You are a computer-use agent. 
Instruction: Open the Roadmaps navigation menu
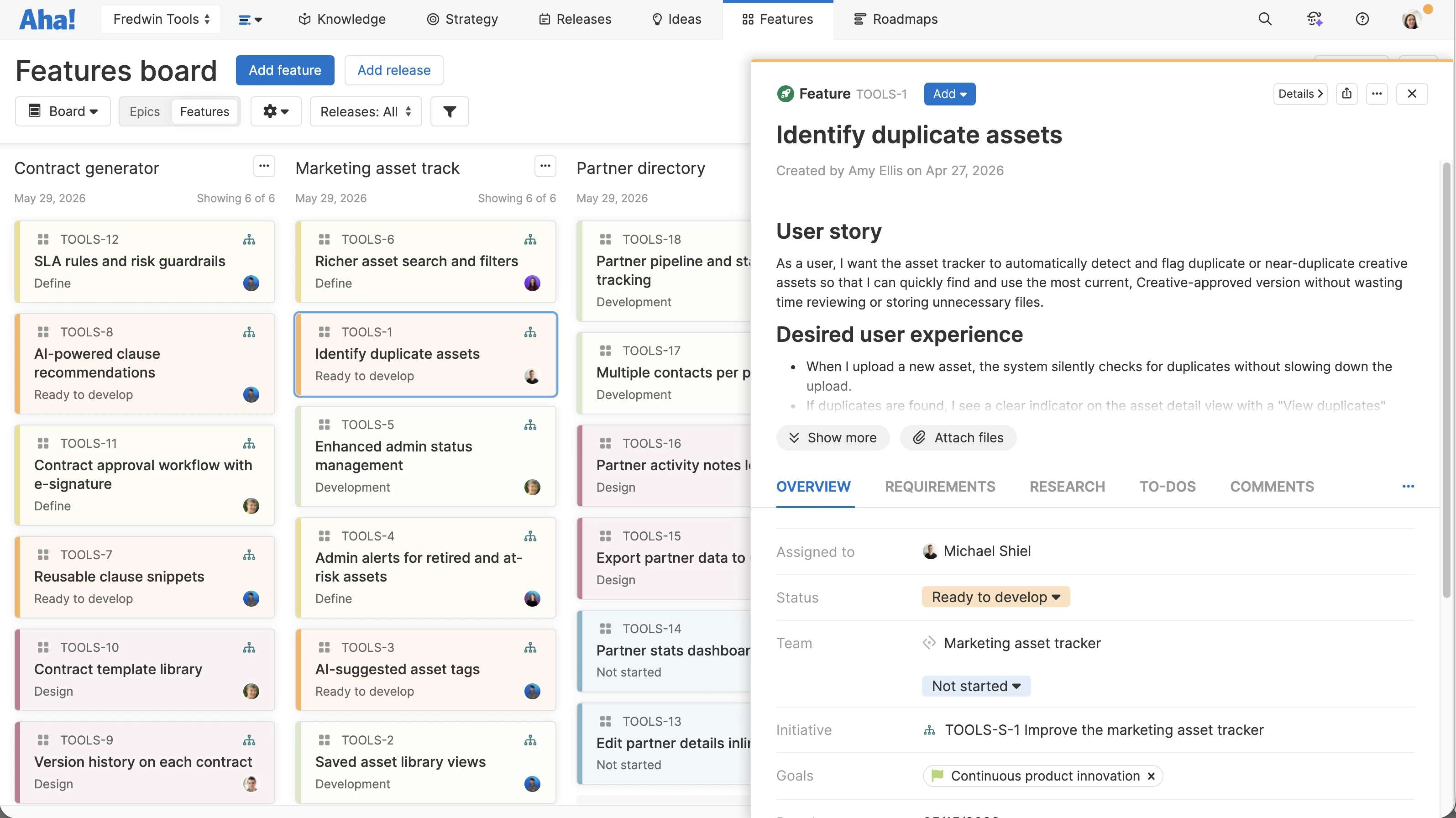pyautogui.click(x=896, y=19)
